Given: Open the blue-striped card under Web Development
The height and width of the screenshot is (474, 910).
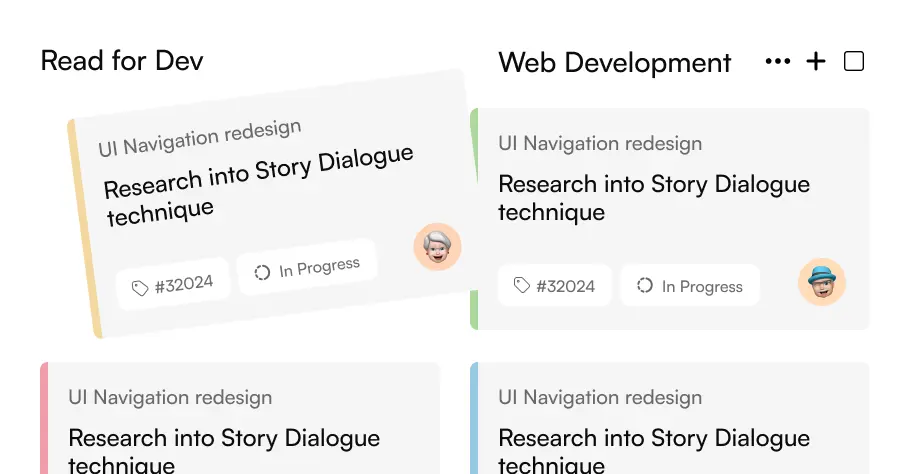Looking at the screenshot, I should coord(669,418).
